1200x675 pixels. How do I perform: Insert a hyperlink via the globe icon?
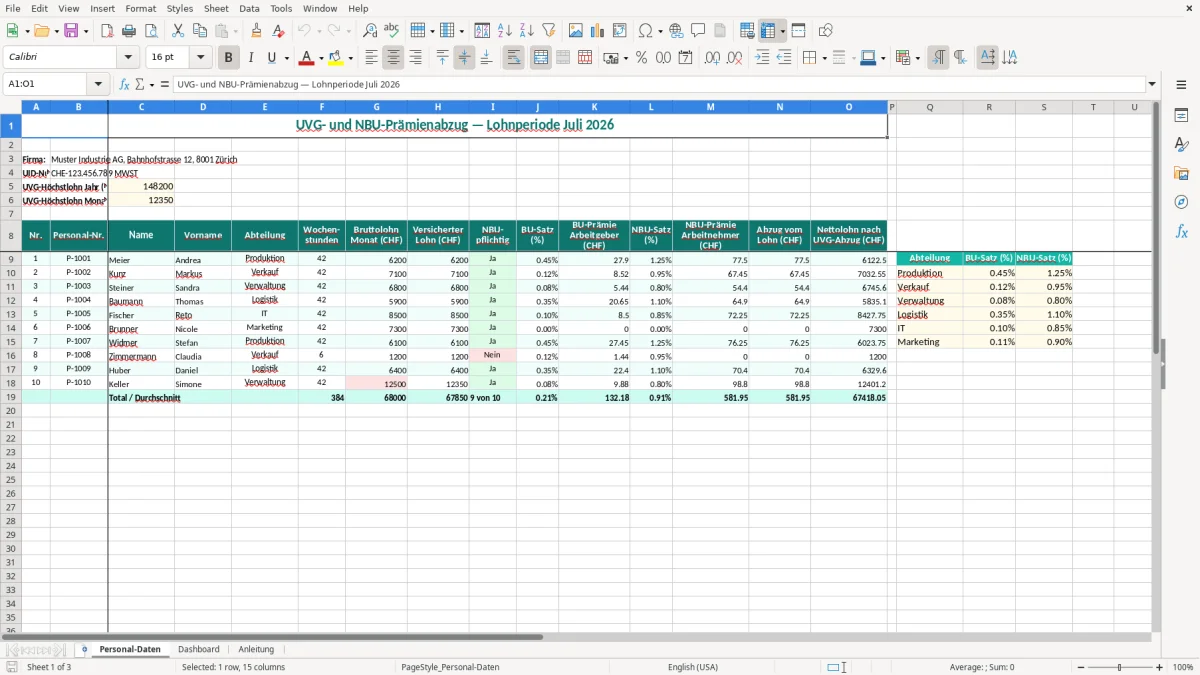(676, 31)
